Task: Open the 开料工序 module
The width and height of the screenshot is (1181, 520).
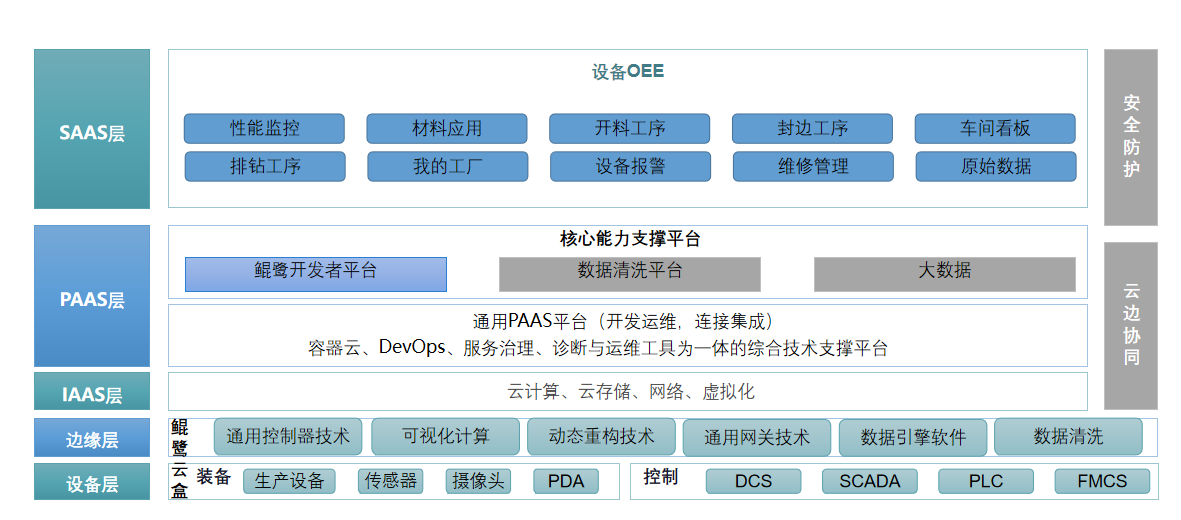Action: pyautogui.click(x=629, y=129)
